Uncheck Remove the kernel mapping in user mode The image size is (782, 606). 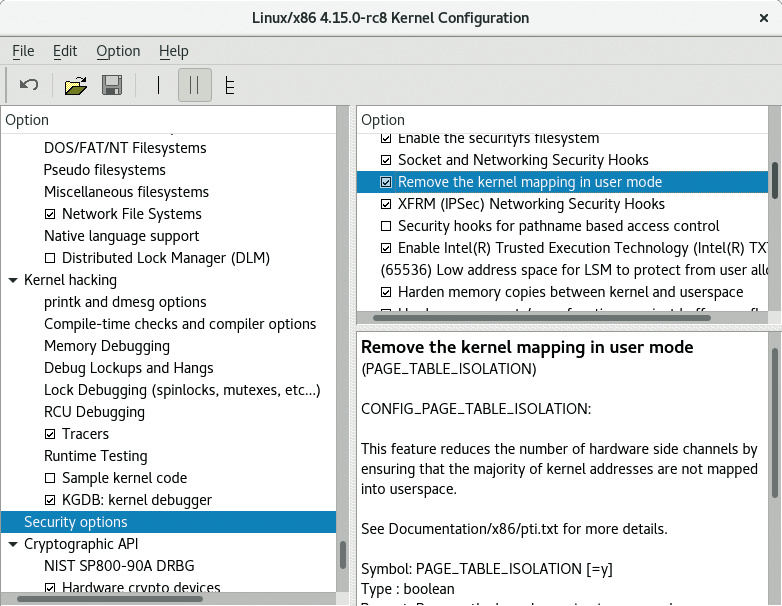coord(386,182)
